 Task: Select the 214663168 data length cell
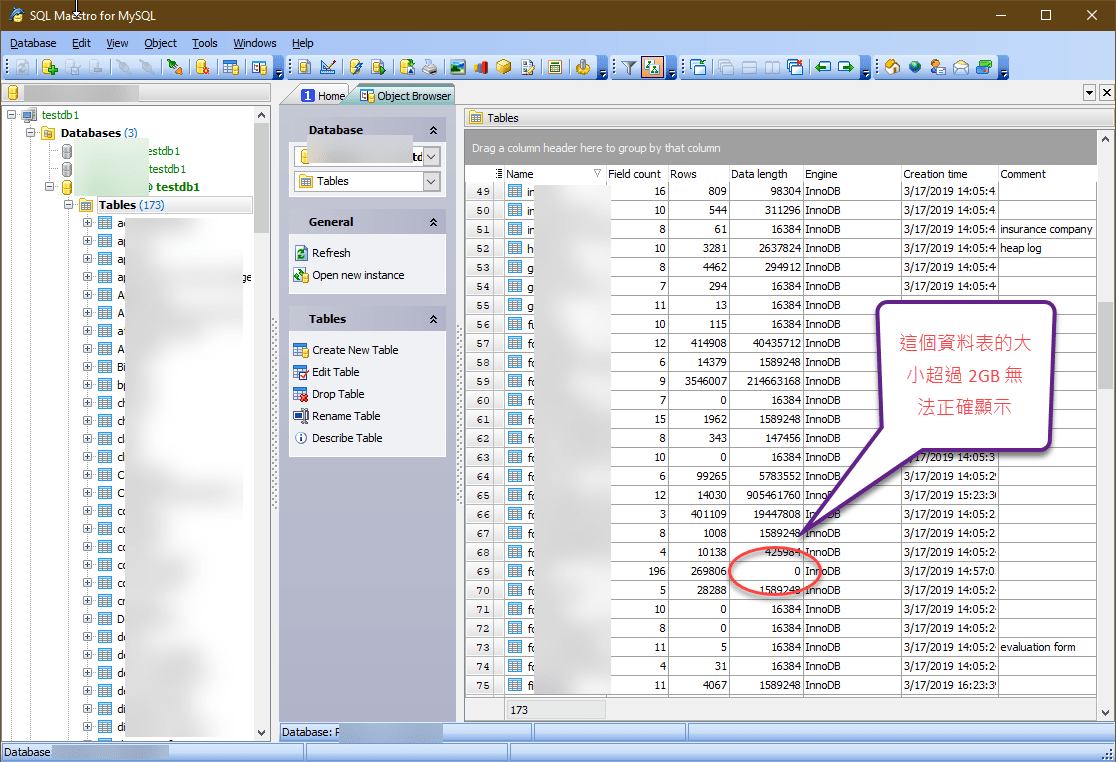[766, 381]
